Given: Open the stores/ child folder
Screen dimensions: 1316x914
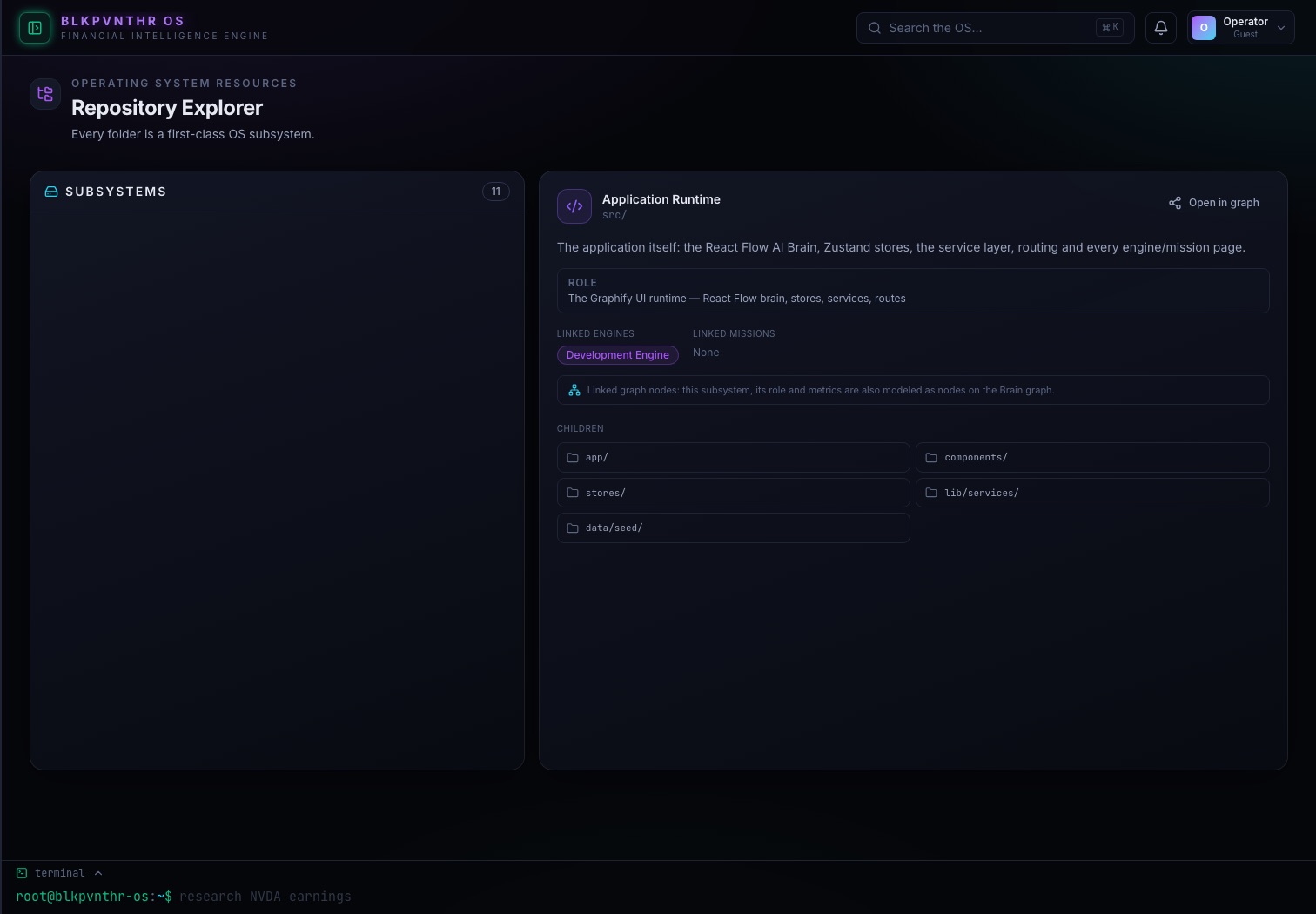Looking at the screenshot, I should point(734,493).
